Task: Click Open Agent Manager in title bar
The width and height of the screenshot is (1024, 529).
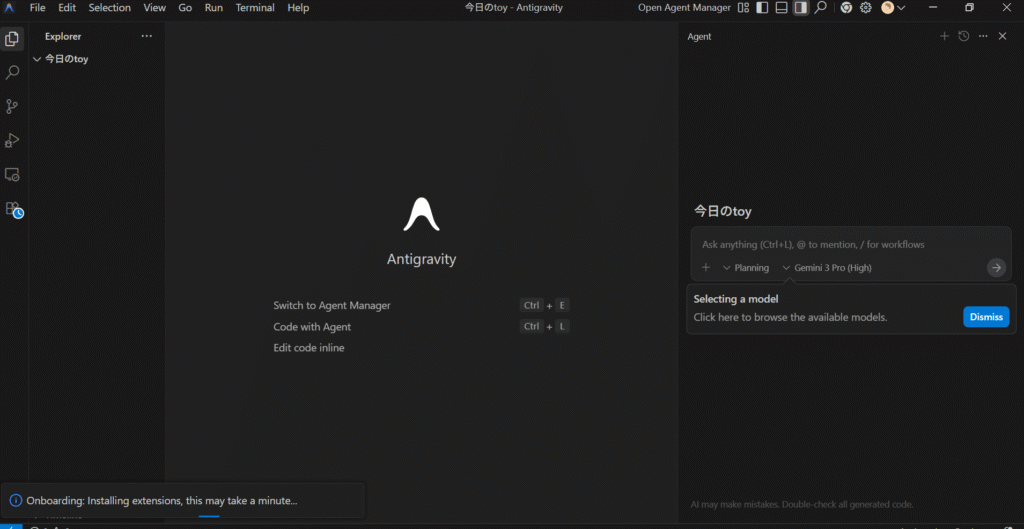Action: coord(683,8)
